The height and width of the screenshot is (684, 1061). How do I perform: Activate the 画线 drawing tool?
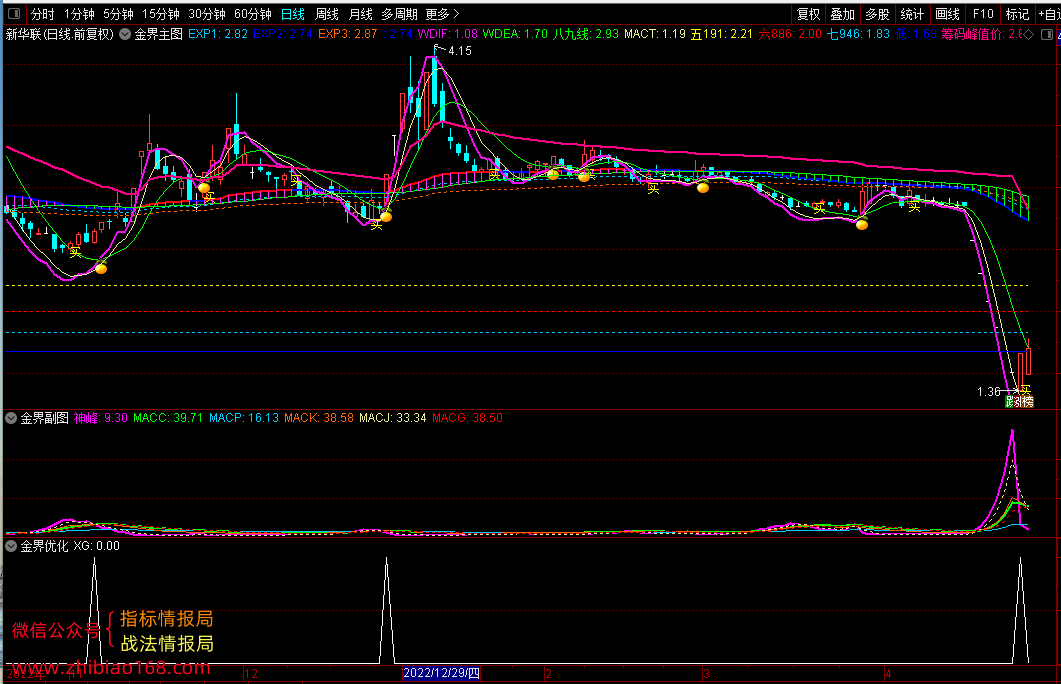(947, 14)
